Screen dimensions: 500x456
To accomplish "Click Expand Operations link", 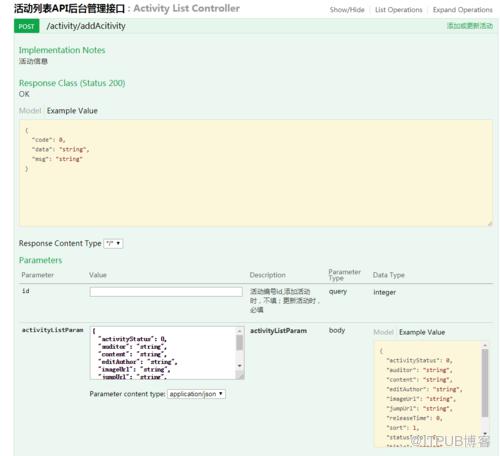I will point(462,10).
